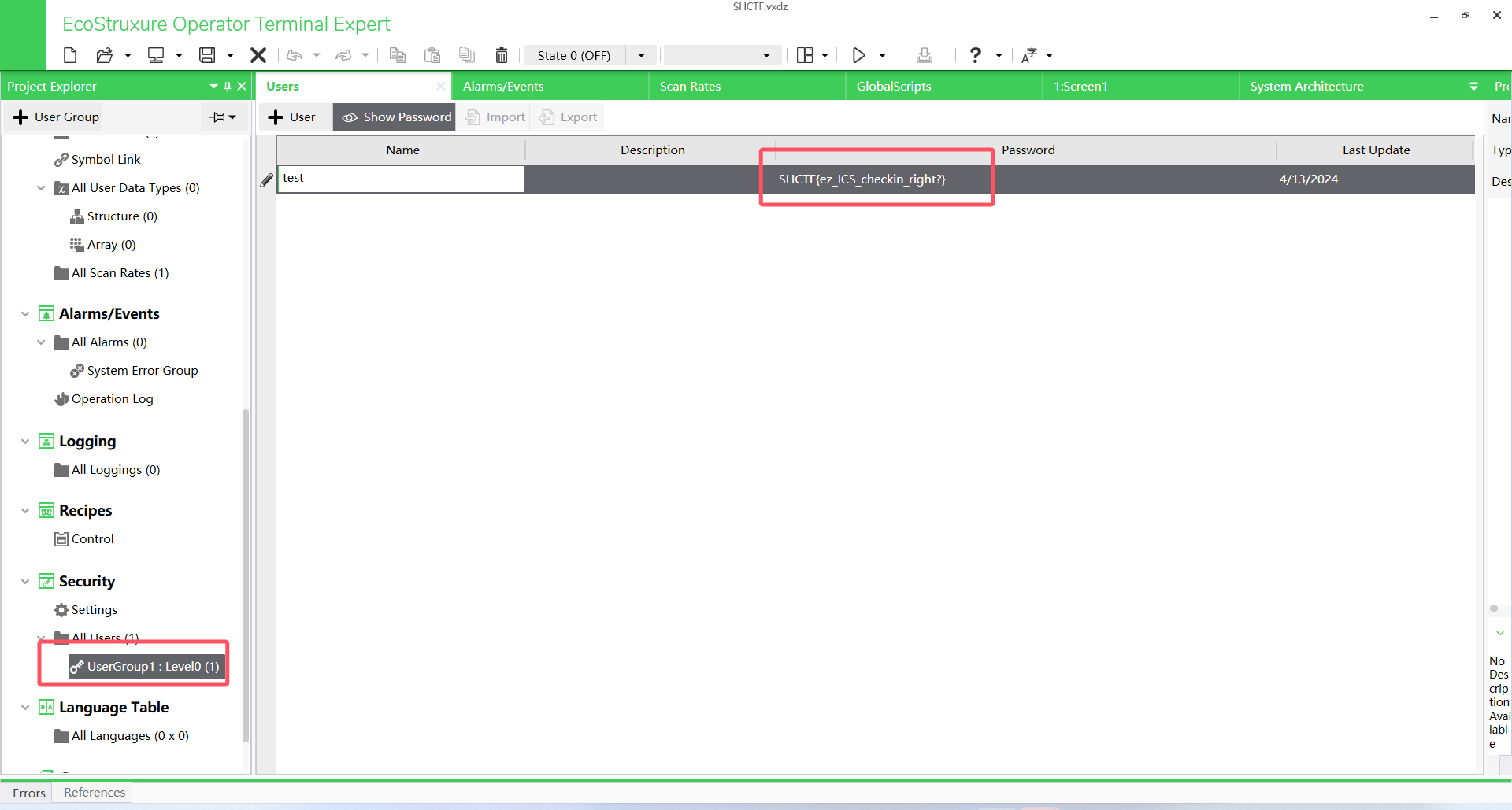Click the Download to target icon

point(925,55)
